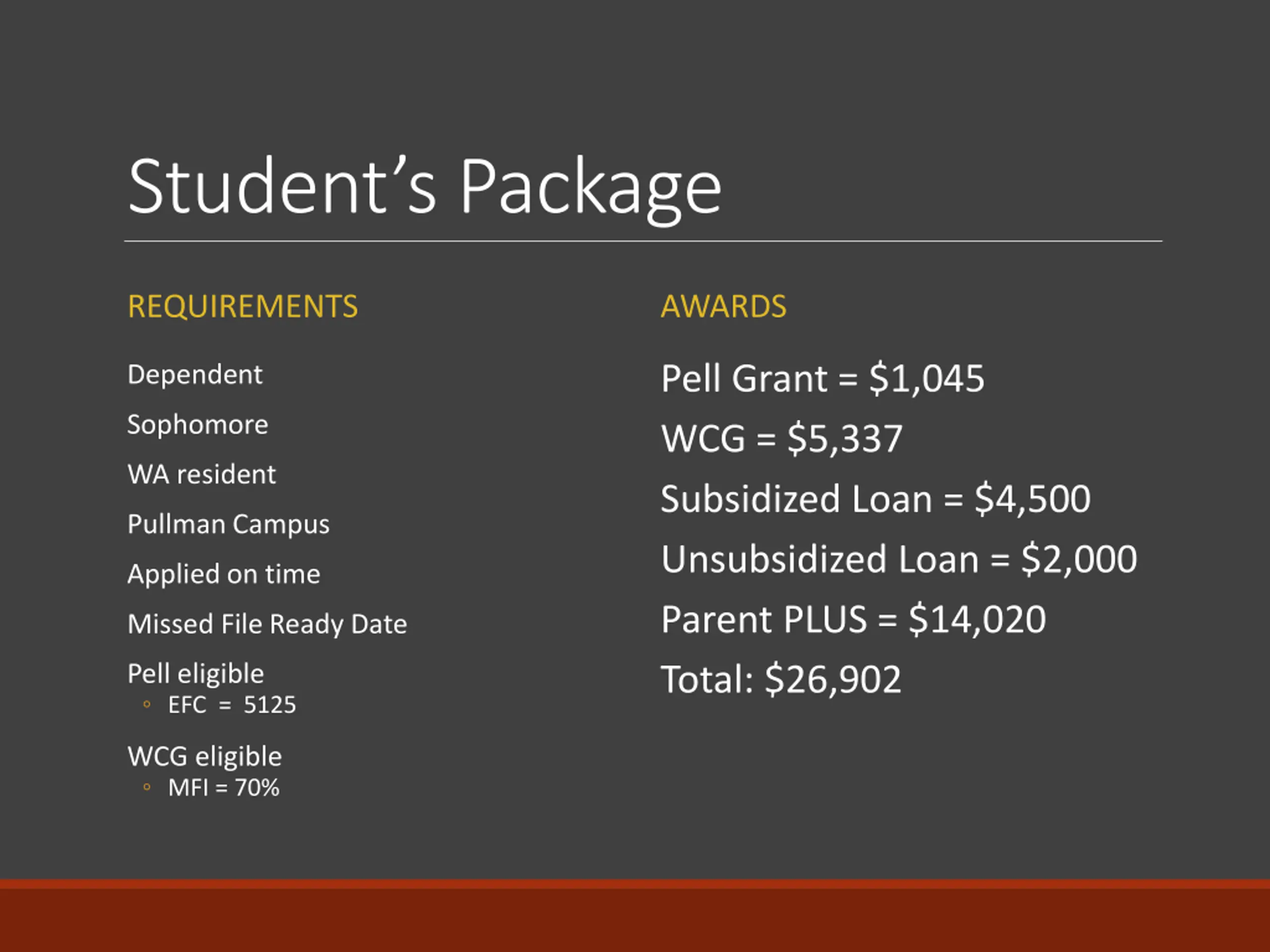Screen dimensions: 1270x952
Task: Select the Applied on time line
Action: (x=224, y=574)
